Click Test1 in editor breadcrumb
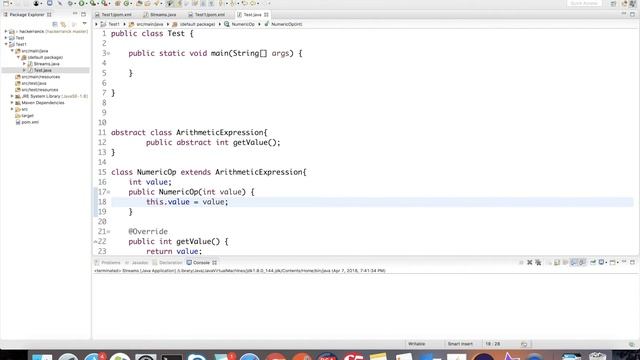This screenshot has height=360, width=640. tap(110, 24)
